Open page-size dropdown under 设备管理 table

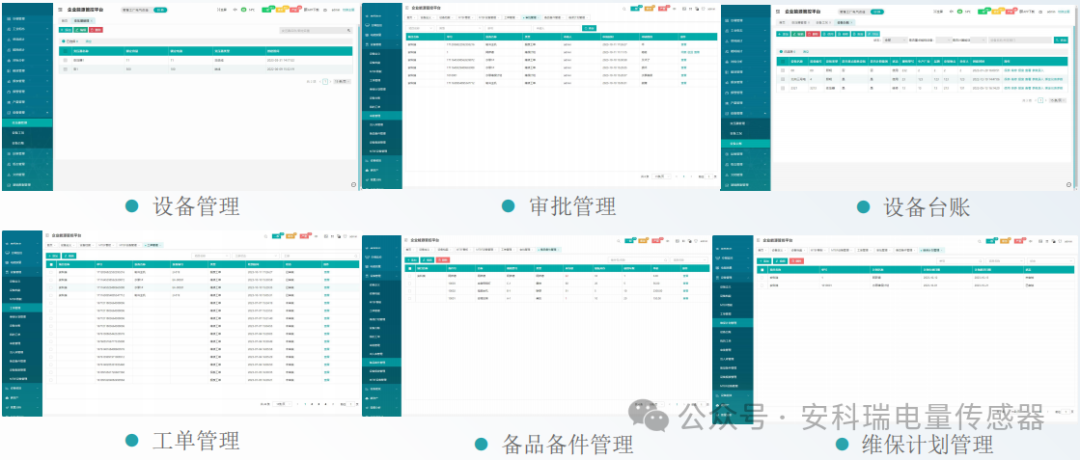[342, 81]
